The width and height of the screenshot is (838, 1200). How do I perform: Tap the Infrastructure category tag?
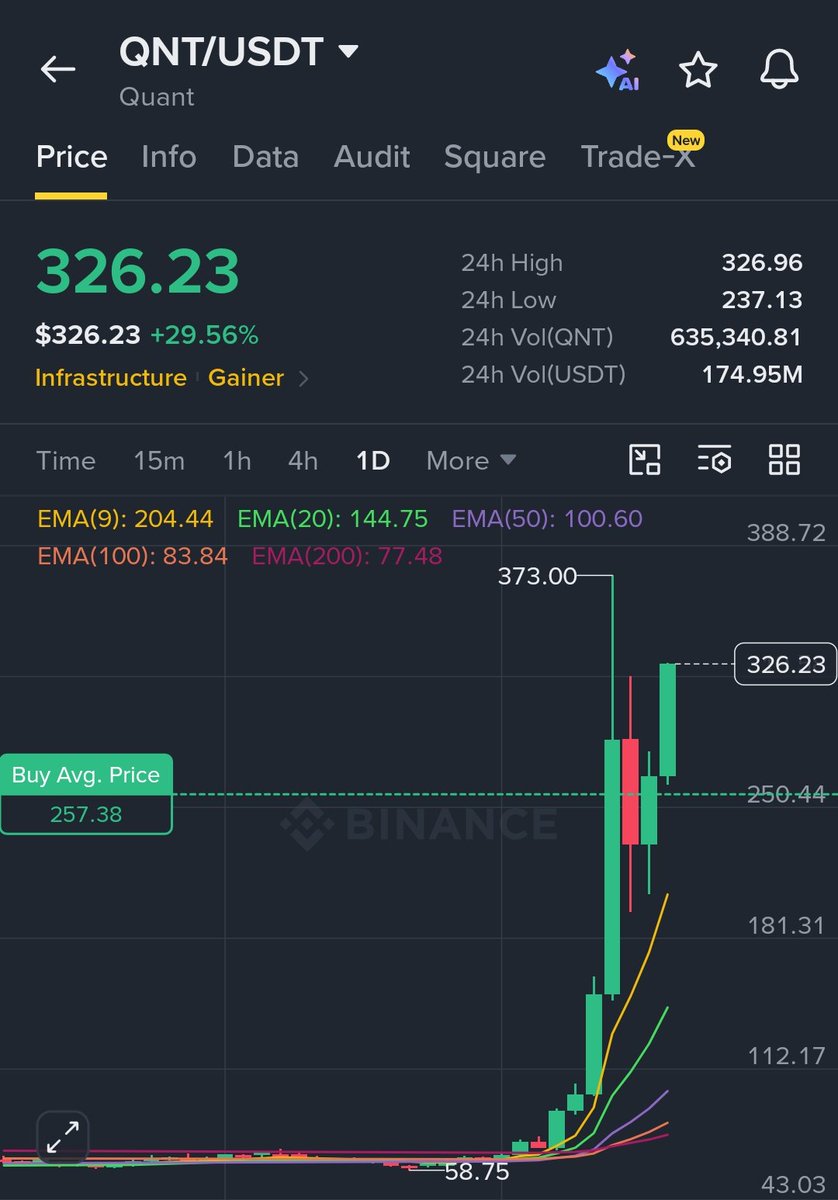coord(111,378)
